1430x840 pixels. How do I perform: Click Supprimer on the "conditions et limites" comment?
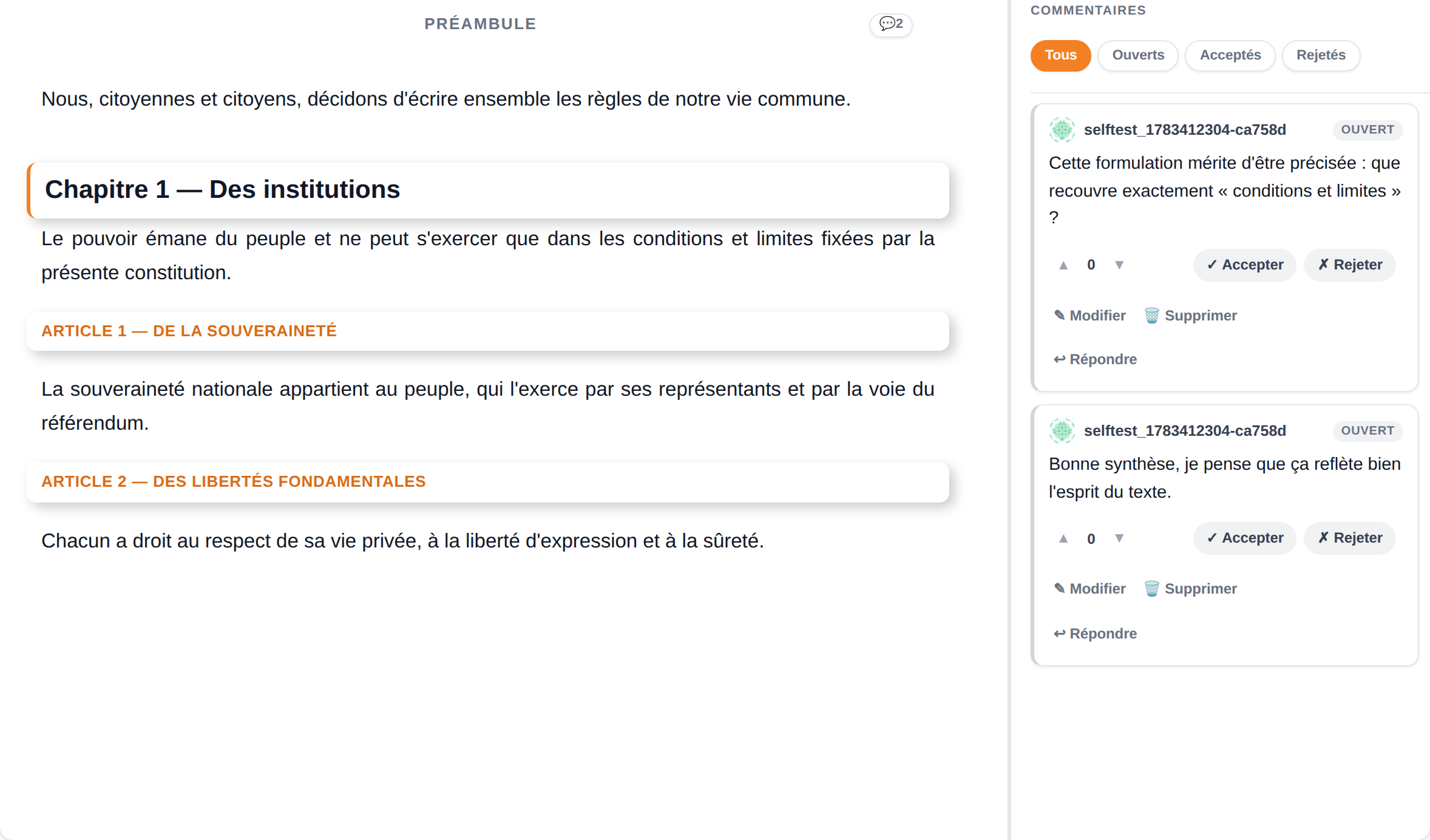[x=1190, y=316]
